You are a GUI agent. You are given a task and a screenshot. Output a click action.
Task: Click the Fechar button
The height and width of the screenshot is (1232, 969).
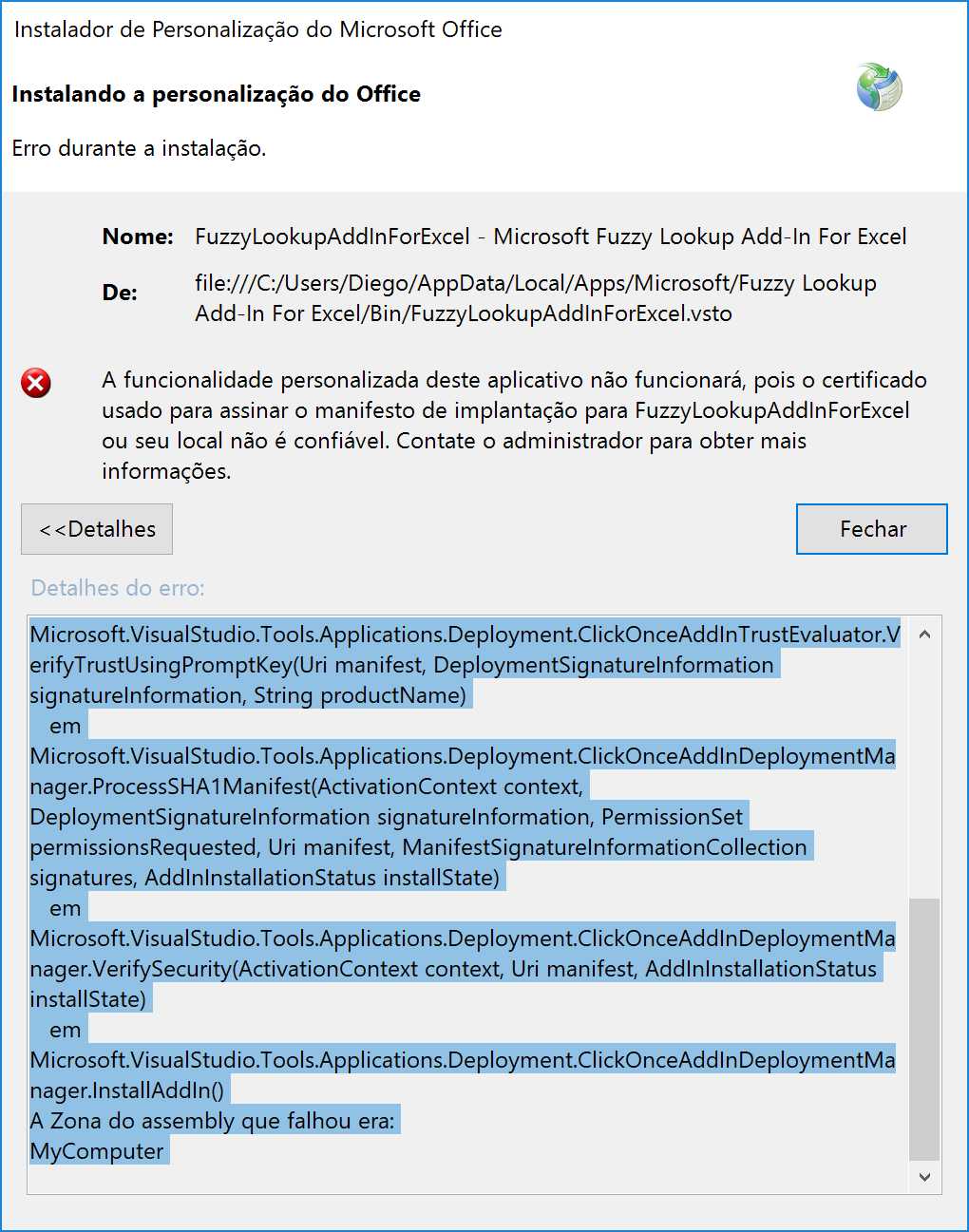coord(871,529)
